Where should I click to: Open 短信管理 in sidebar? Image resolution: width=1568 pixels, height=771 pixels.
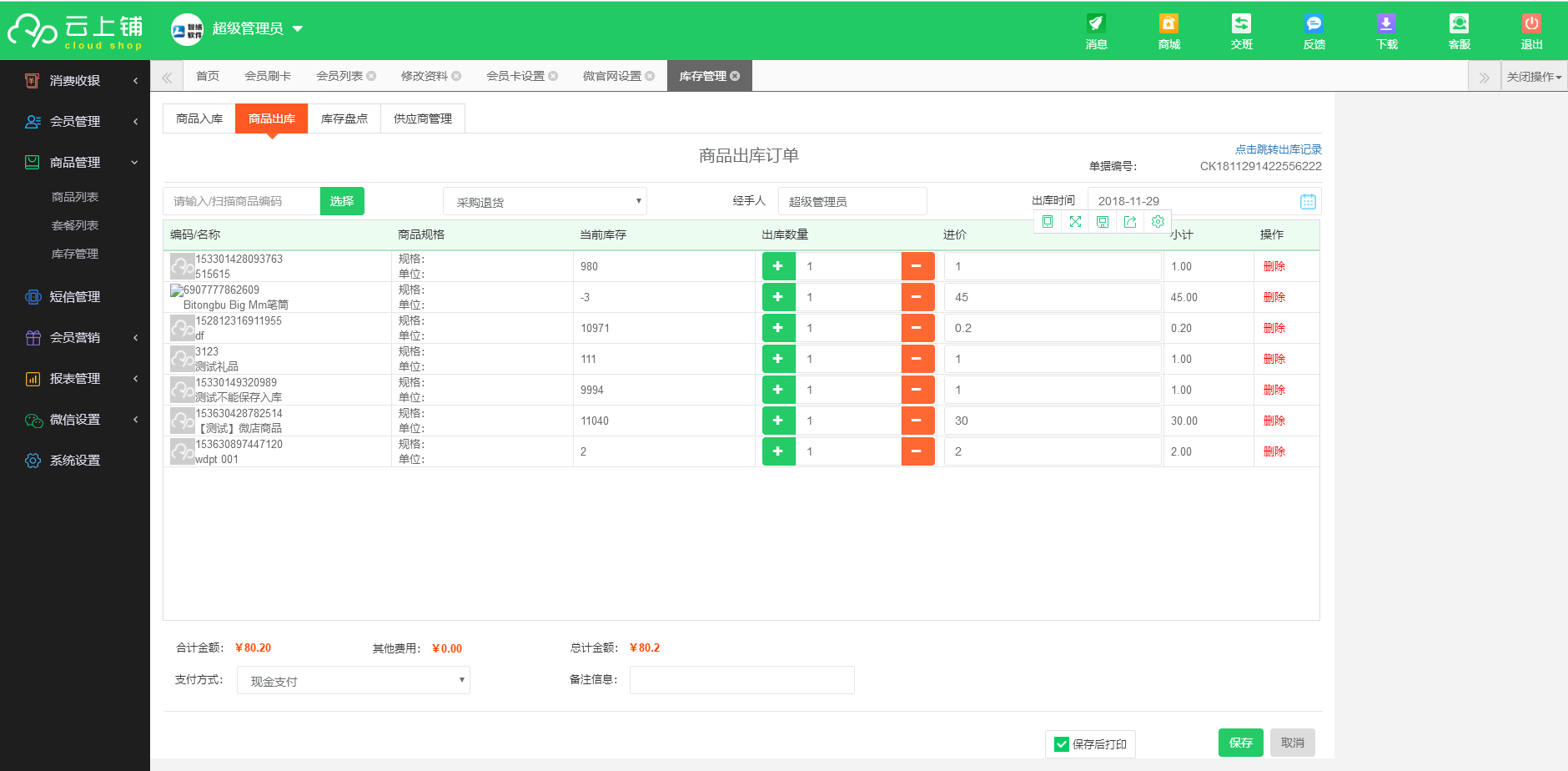click(x=75, y=297)
